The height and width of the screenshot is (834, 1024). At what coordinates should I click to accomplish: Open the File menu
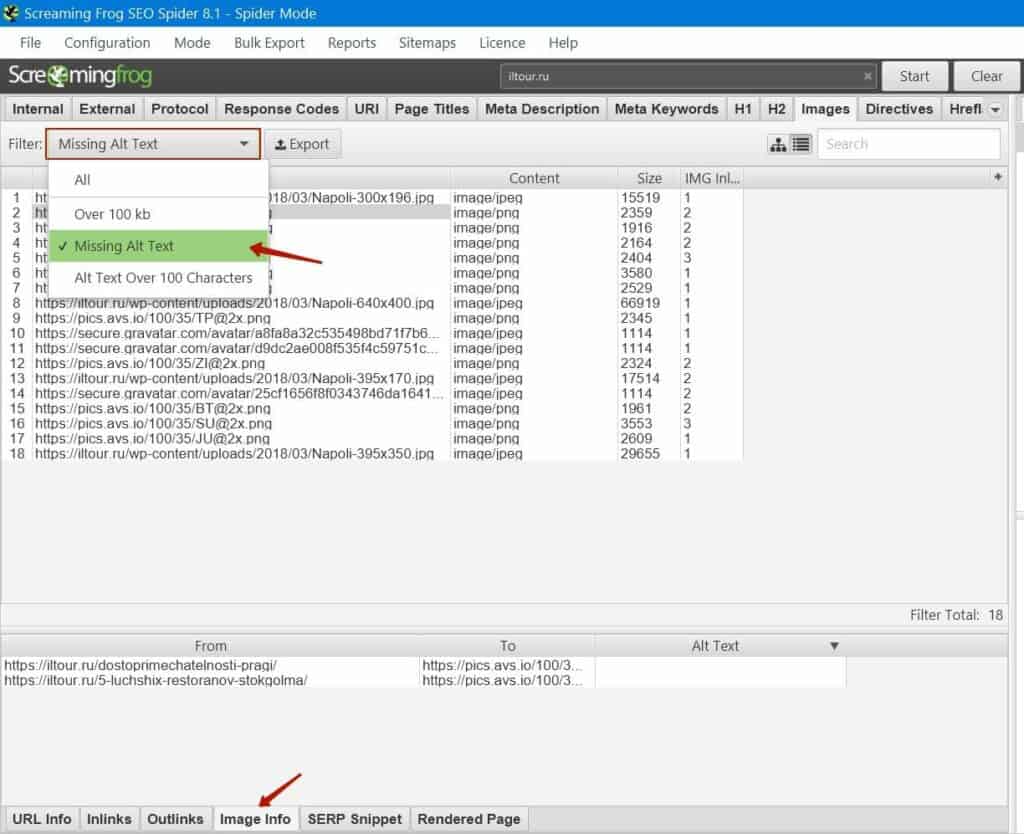(x=30, y=43)
